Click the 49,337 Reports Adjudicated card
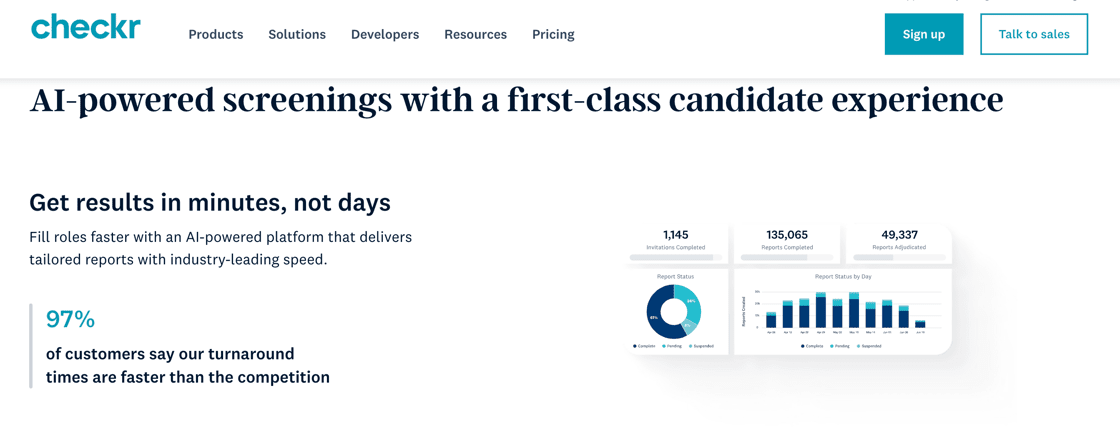Viewport: 1120px width, 428px height. [899, 241]
